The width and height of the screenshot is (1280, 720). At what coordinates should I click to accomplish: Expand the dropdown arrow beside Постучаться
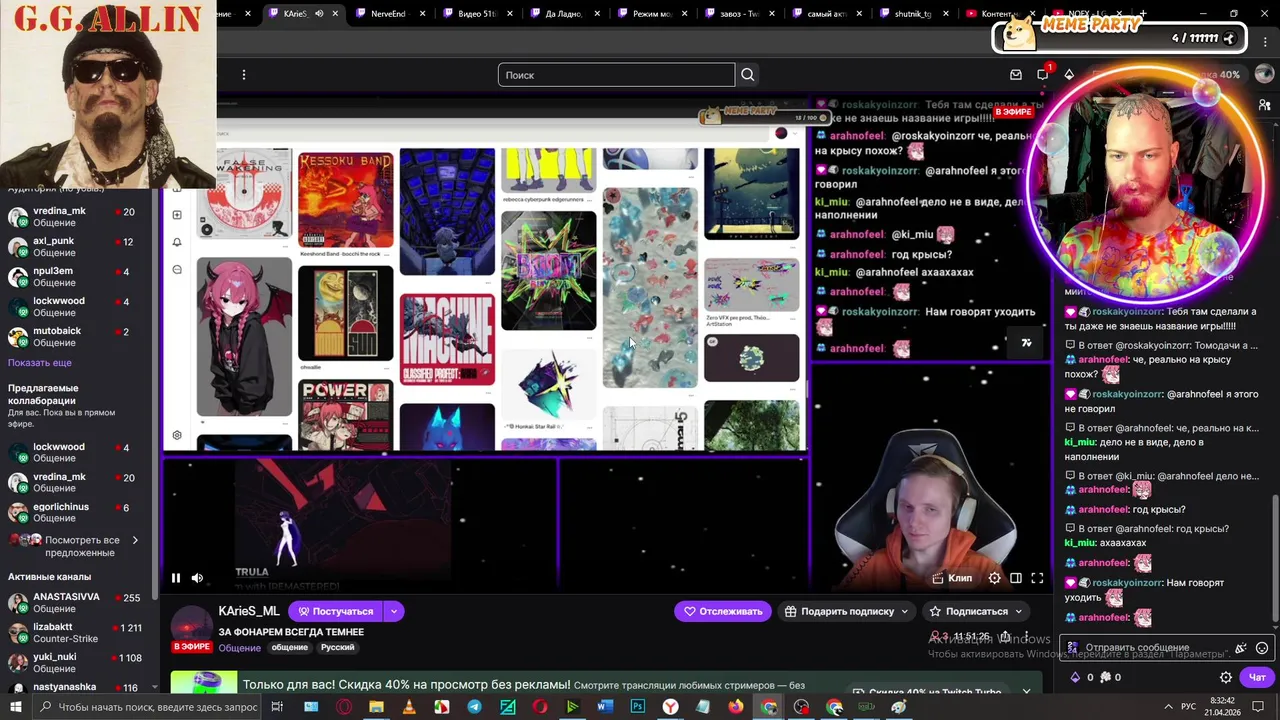(394, 611)
